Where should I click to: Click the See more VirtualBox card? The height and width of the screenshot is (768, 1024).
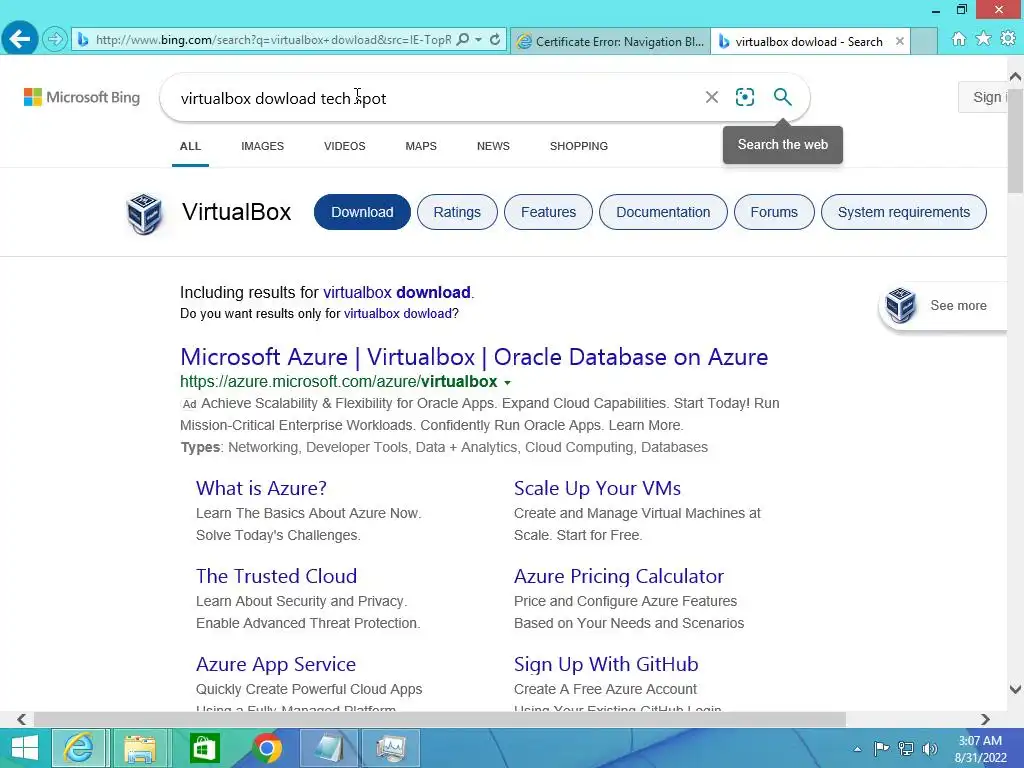pos(944,306)
